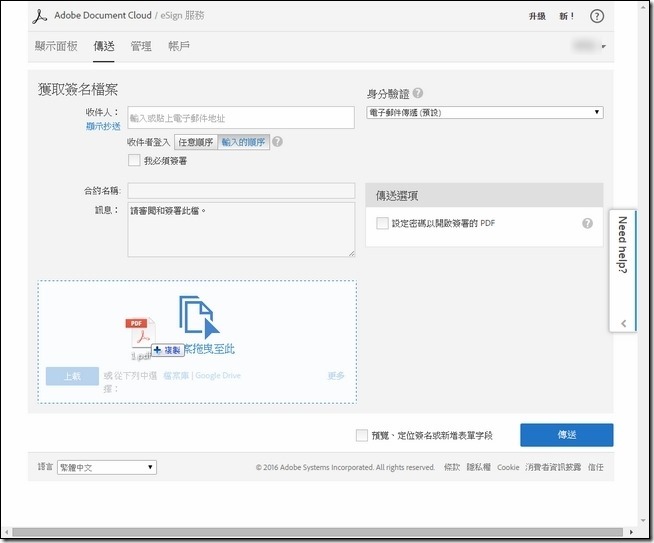Click the 升級 header link

tap(537, 16)
